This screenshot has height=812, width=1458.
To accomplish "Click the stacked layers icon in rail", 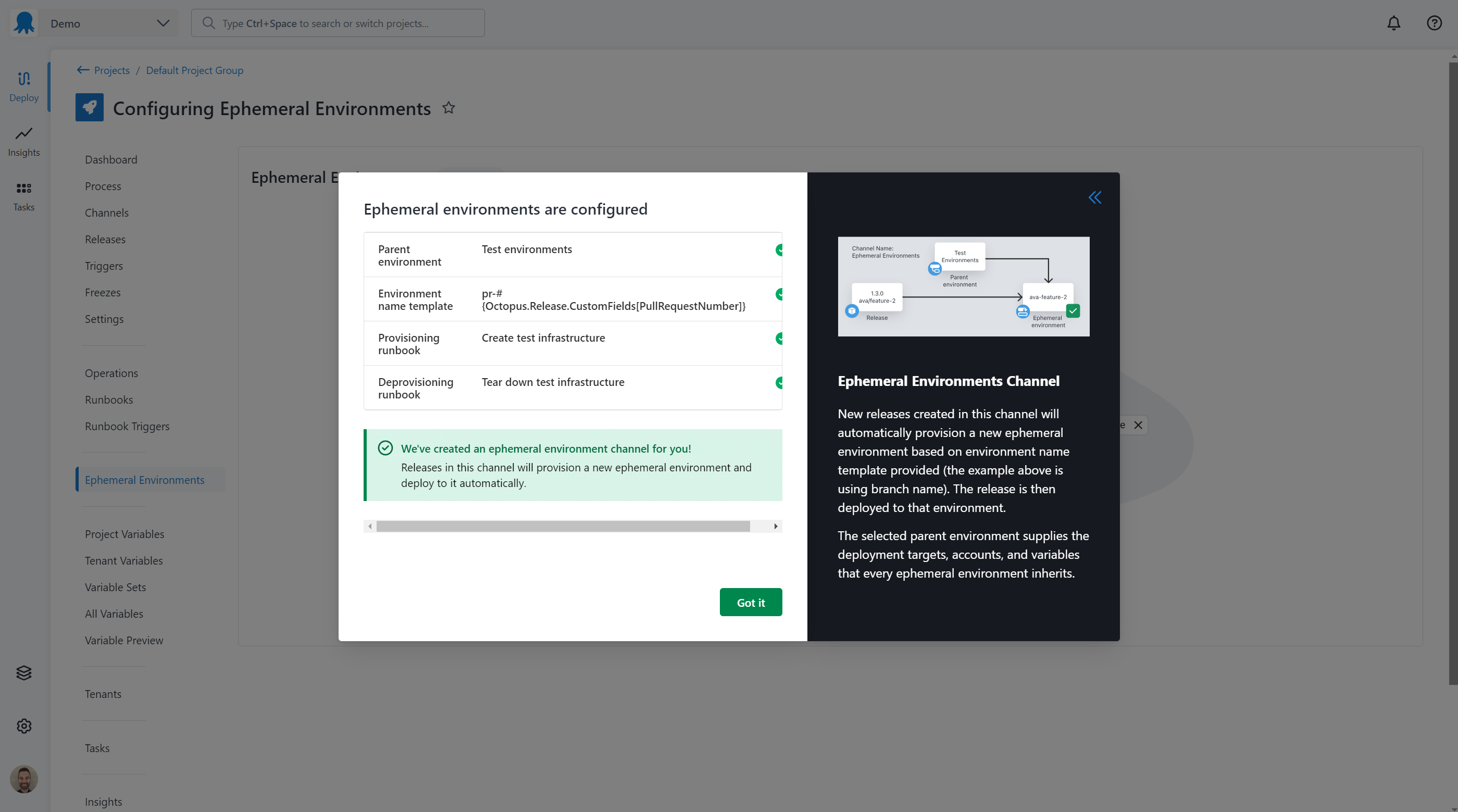I will click(24, 673).
